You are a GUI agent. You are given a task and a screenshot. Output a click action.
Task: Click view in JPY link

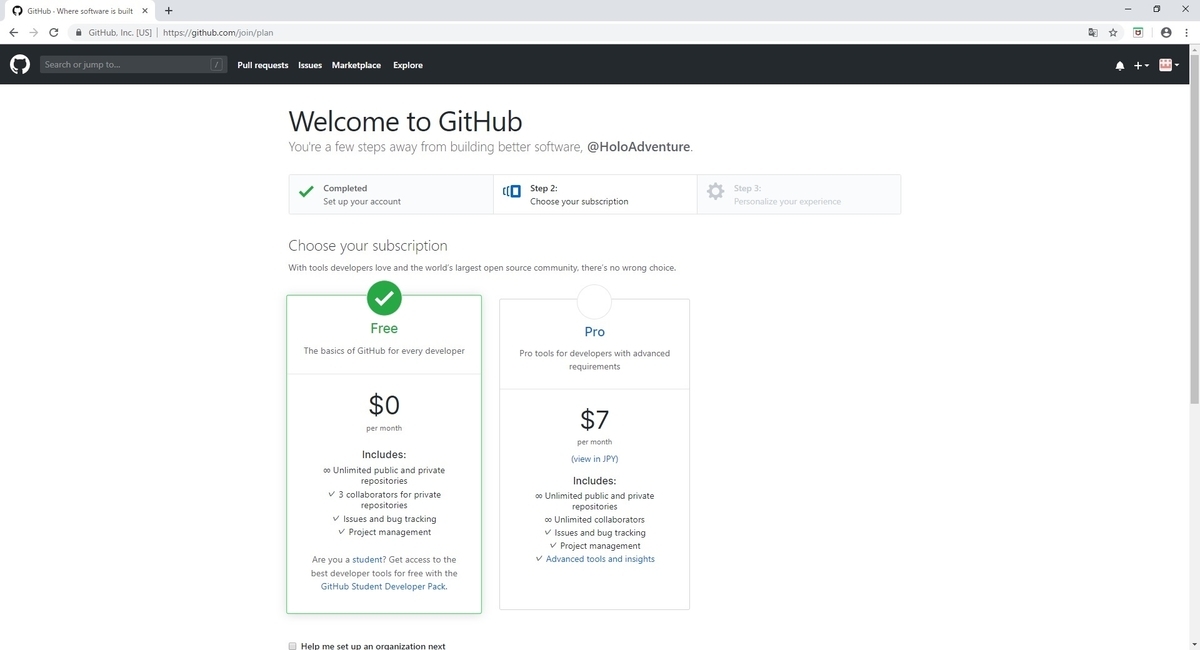coord(594,459)
